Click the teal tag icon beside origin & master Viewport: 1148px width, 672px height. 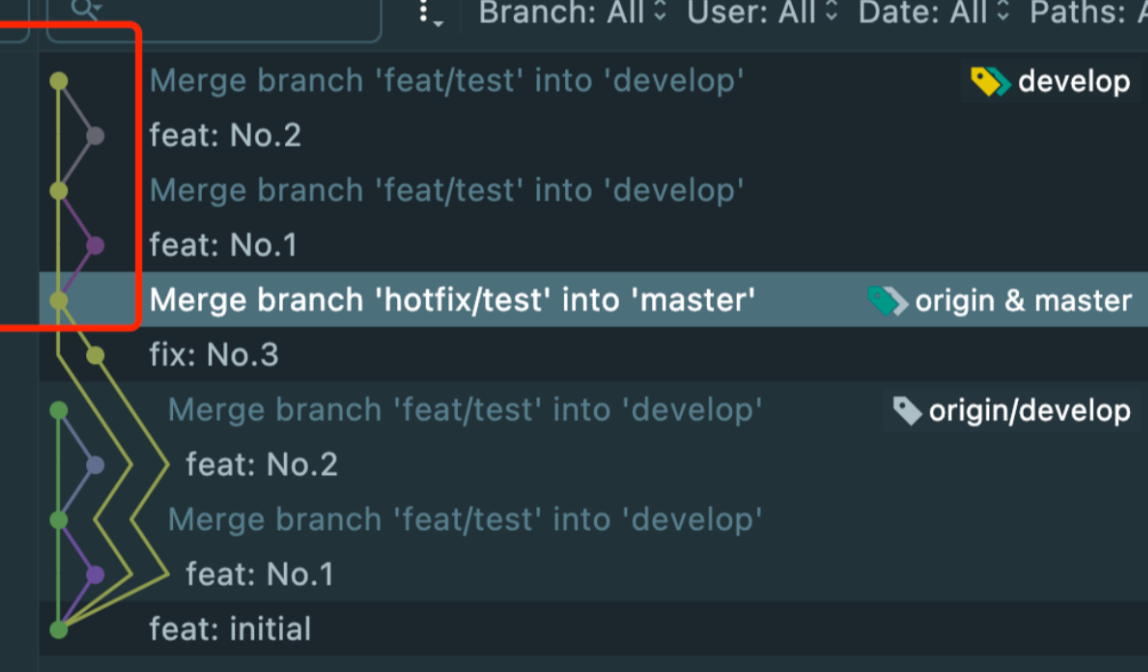887,301
